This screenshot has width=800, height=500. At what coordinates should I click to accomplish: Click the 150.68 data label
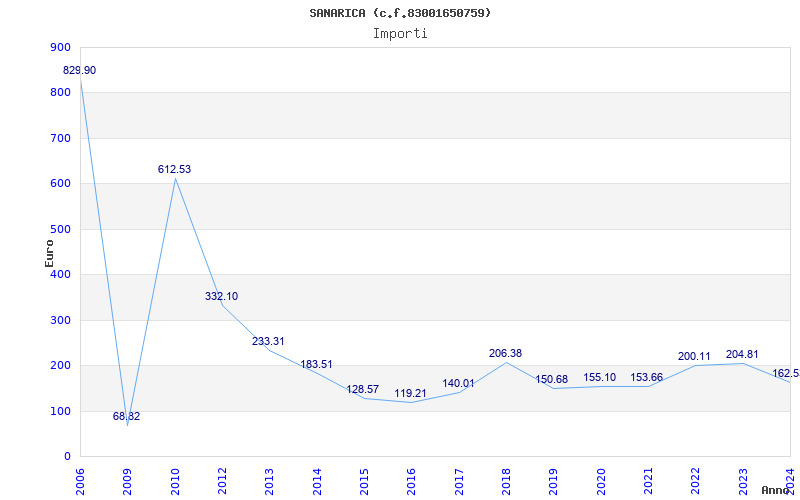552,380
